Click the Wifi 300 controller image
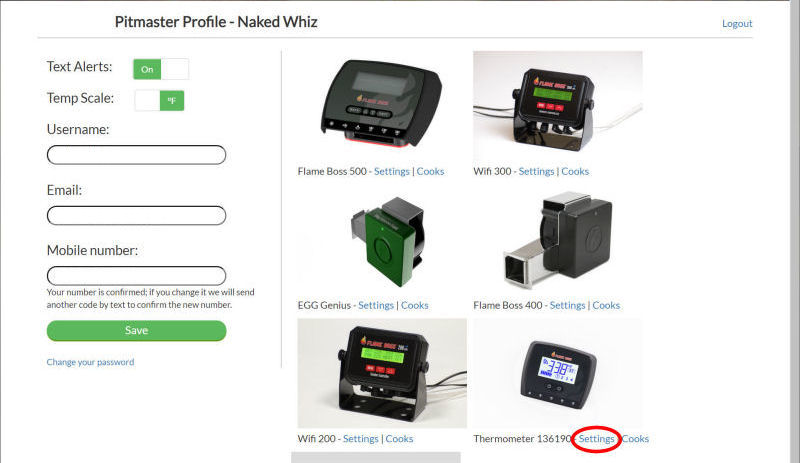This screenshot has height=463, width=800. tap(558, 105)
